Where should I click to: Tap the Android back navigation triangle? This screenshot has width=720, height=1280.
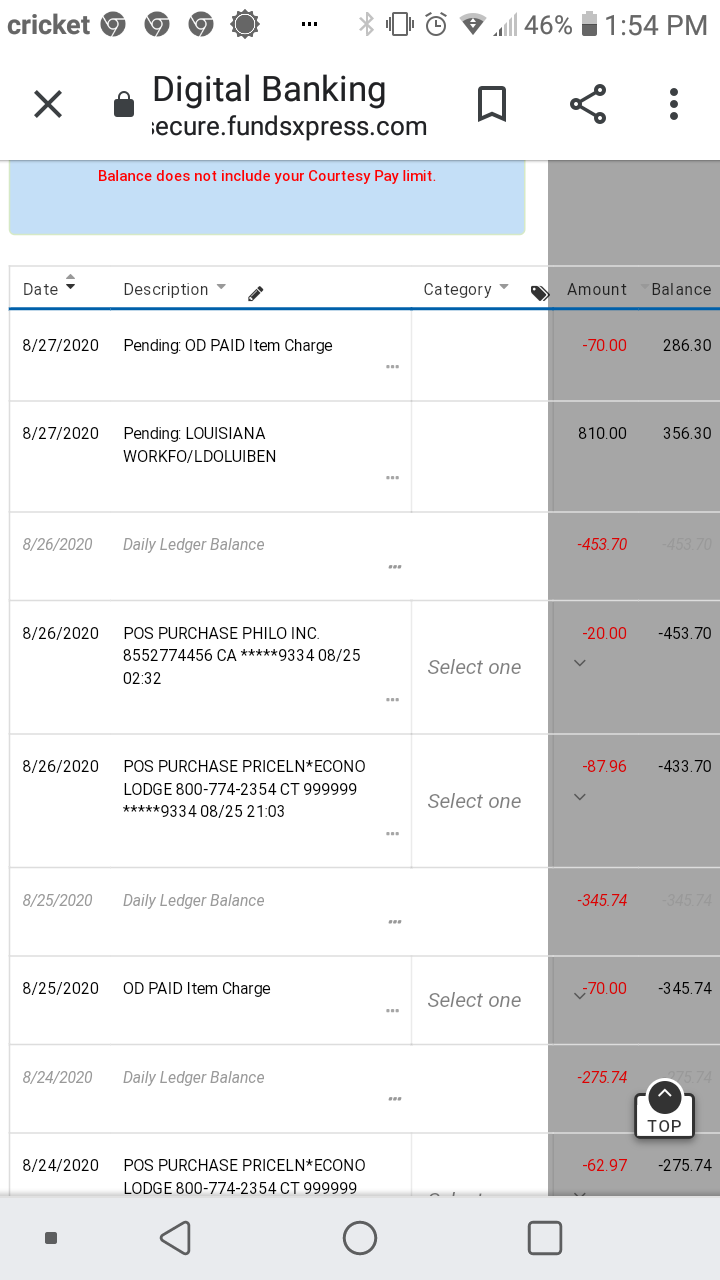176,1238
